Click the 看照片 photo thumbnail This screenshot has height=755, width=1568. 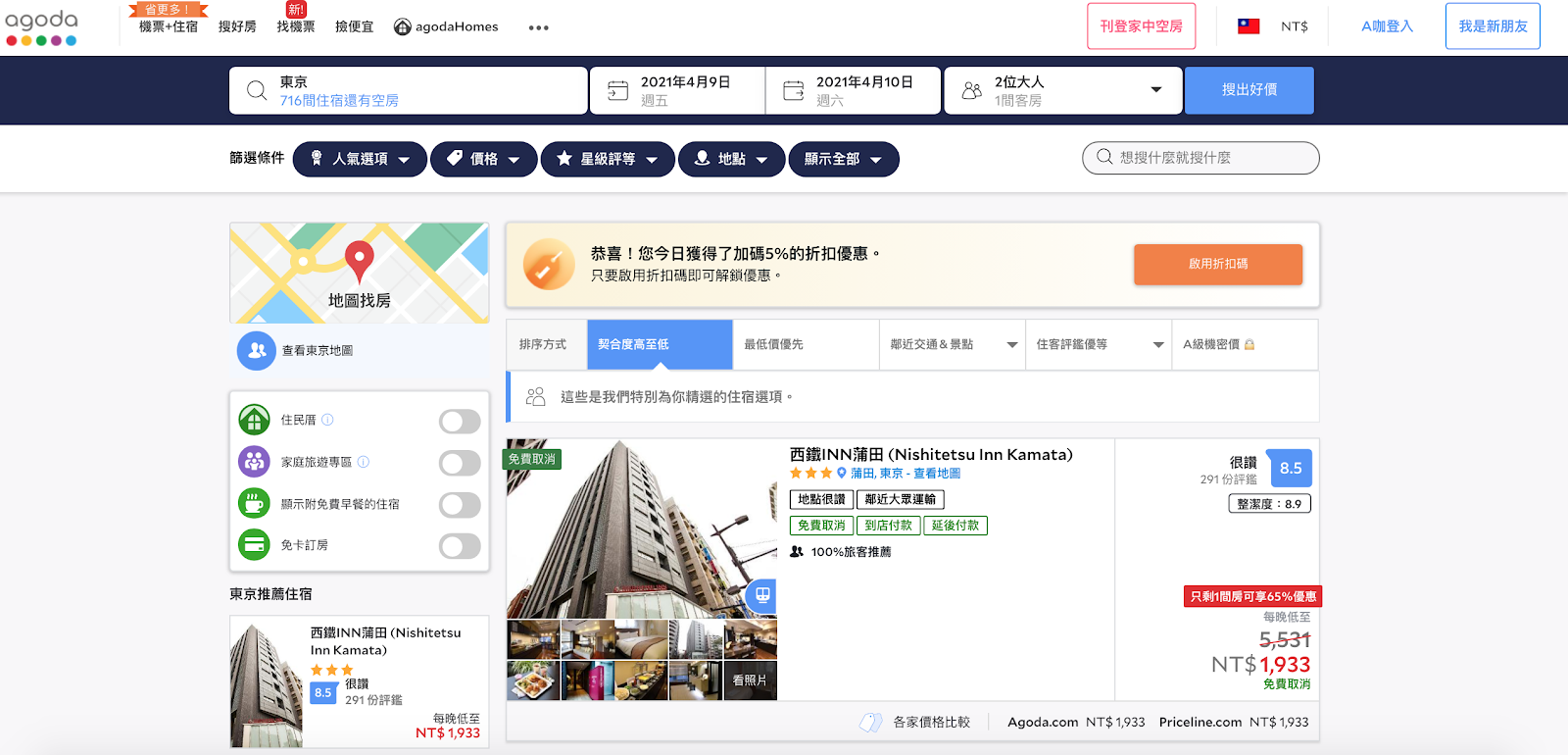tap(750, 680)
